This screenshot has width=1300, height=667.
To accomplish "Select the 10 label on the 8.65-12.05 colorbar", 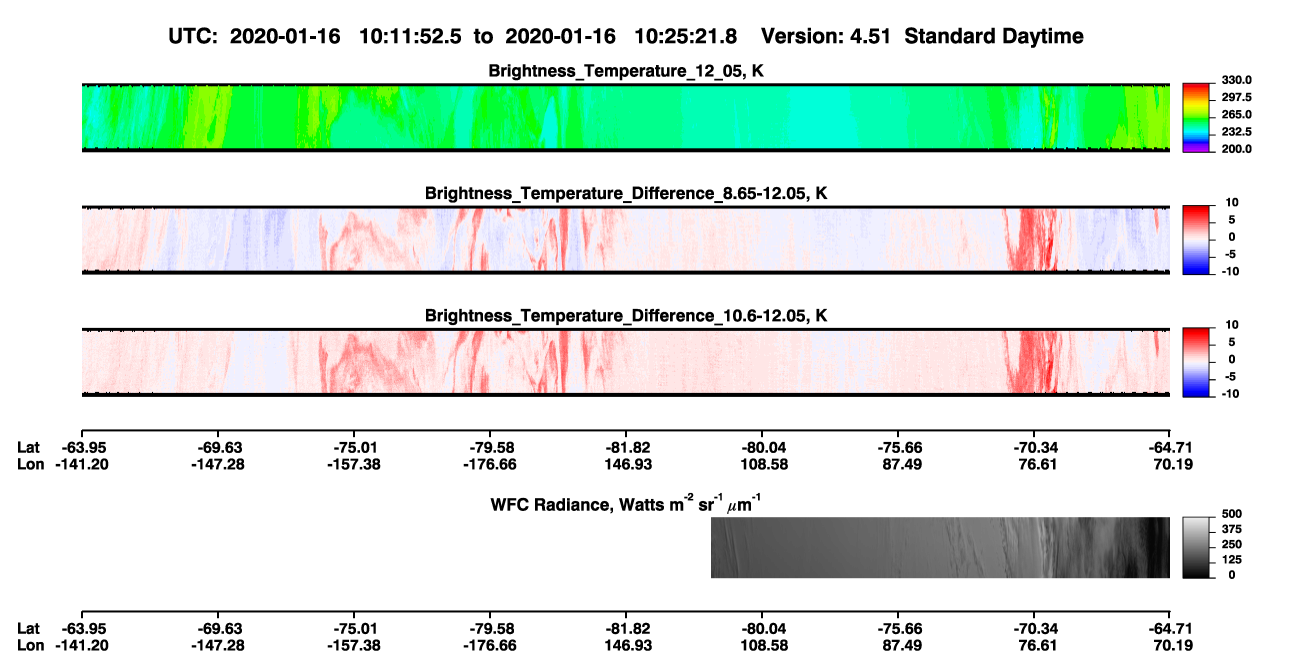I will [x=1233, y=202].
